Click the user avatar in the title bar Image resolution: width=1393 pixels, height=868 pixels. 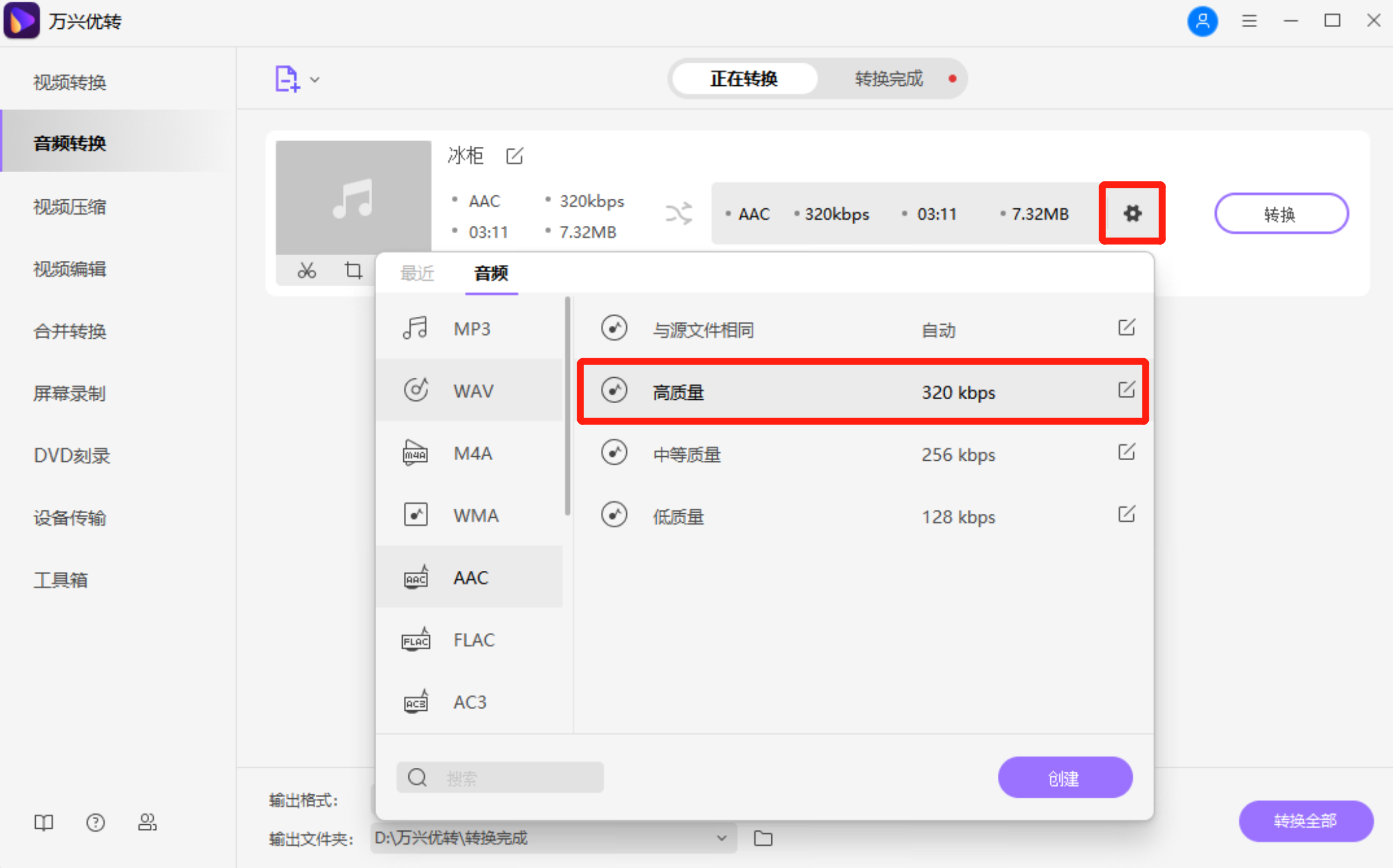[1203, 21]
